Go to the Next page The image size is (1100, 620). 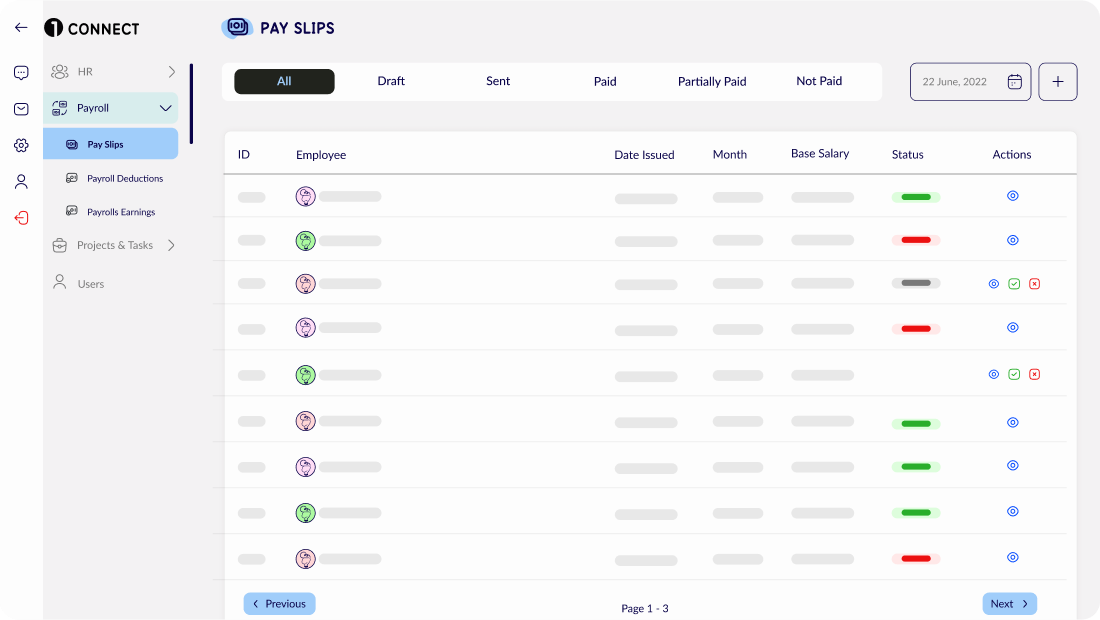(1010, 604)
